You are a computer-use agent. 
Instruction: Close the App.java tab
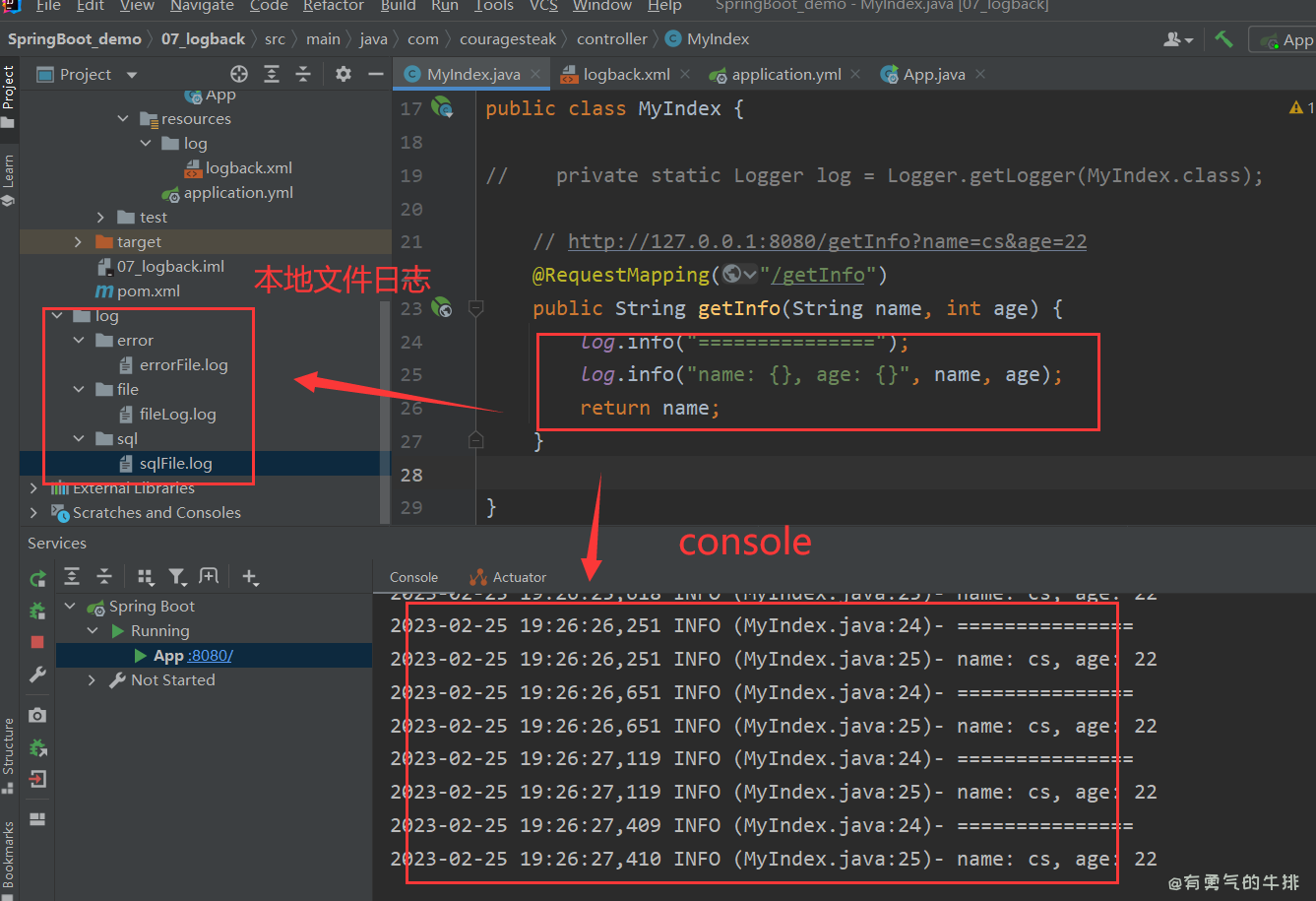[980, 74]
